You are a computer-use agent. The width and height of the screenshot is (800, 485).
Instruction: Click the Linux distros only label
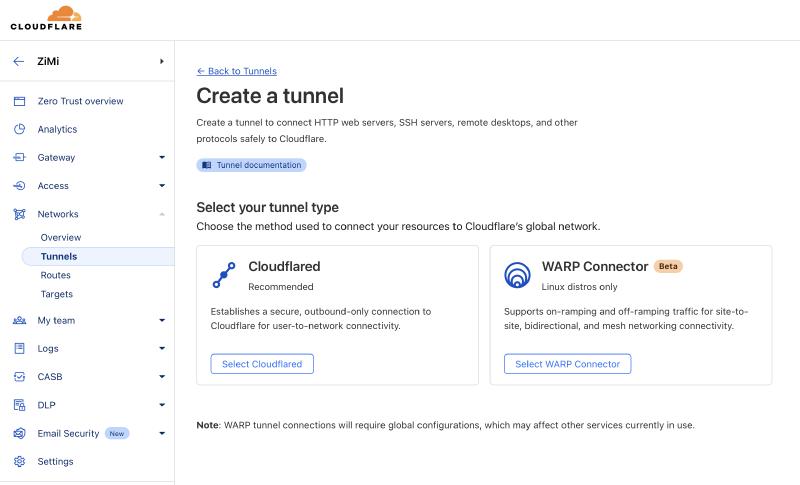point(579,287)
